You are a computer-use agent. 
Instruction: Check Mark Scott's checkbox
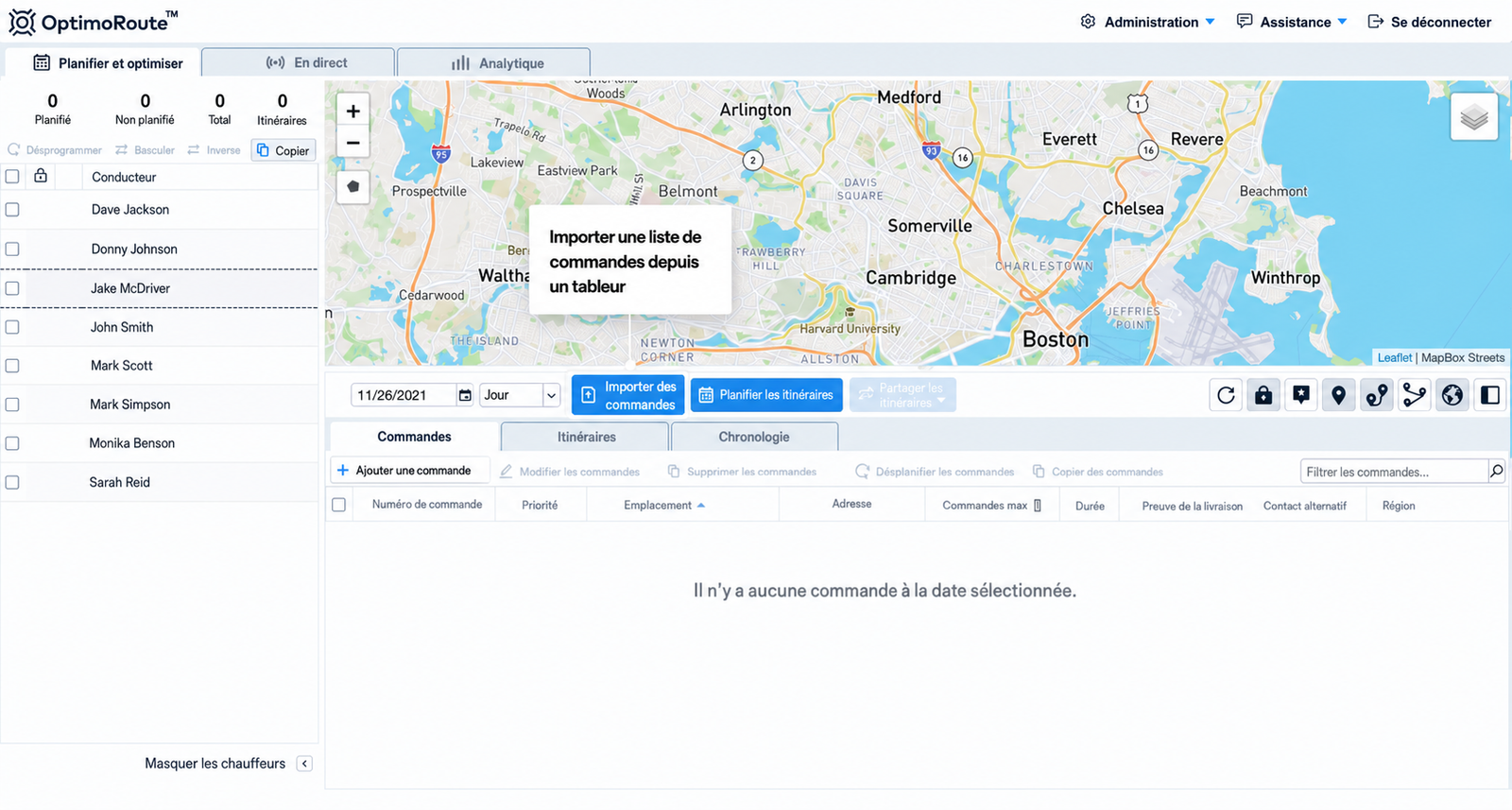pos(12,366)
